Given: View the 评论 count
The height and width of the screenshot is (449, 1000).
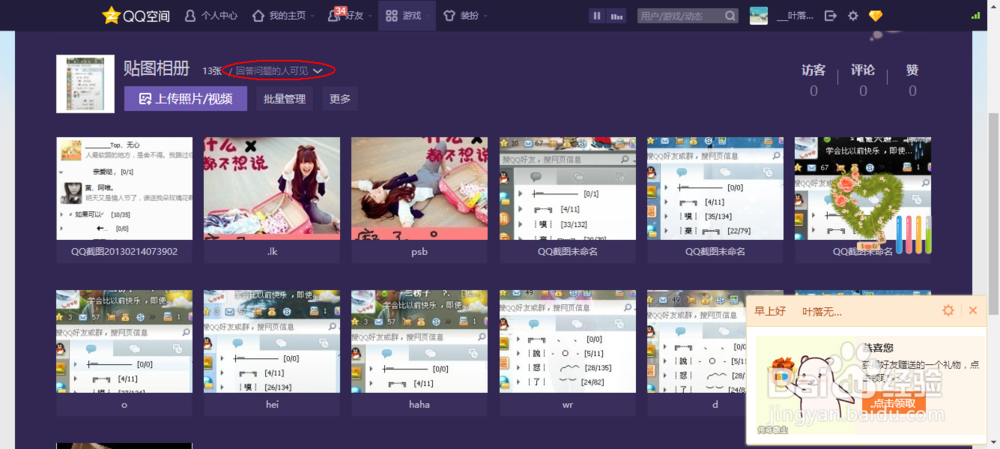Looking at the screenshot, I should click(863, 91).
